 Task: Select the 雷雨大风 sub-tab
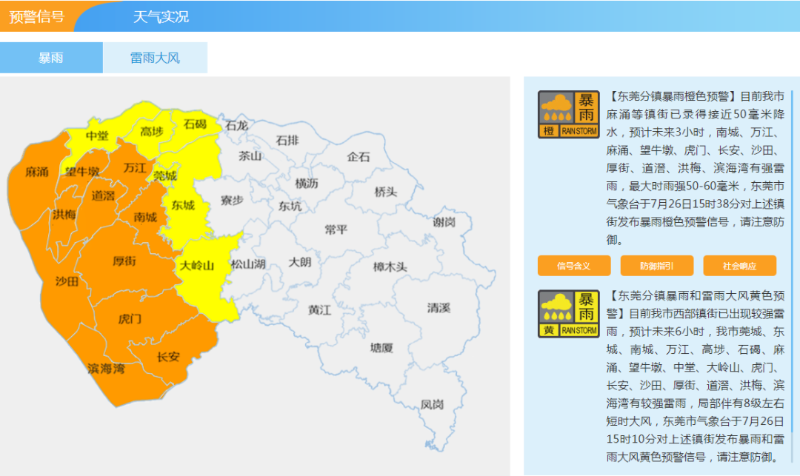pyautogui.click(x=155, y=58)
